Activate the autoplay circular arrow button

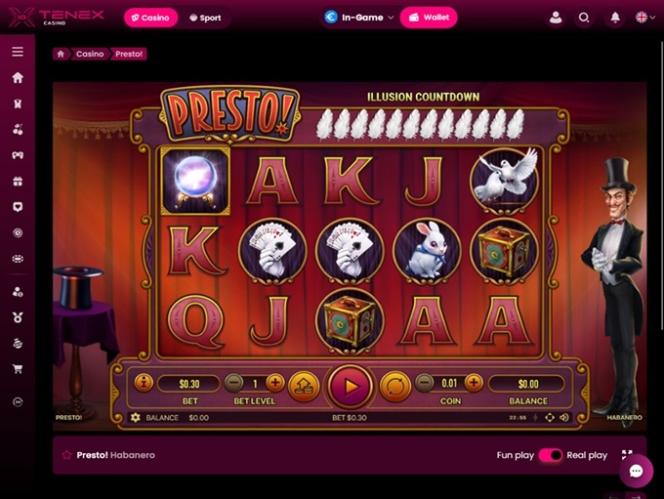tap(395, 386)
